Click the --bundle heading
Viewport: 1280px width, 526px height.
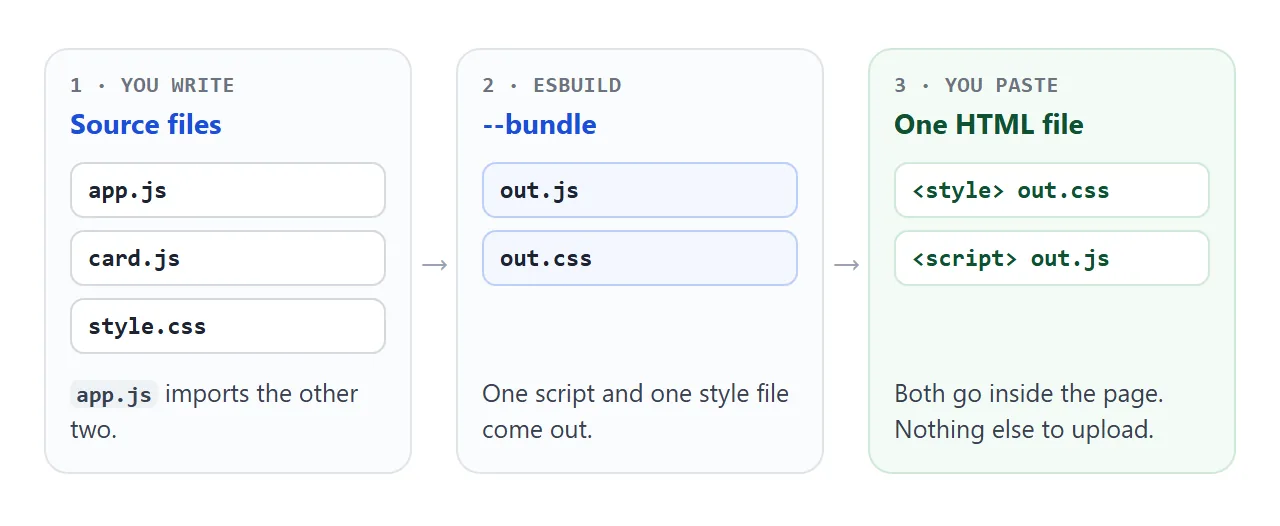539,125
